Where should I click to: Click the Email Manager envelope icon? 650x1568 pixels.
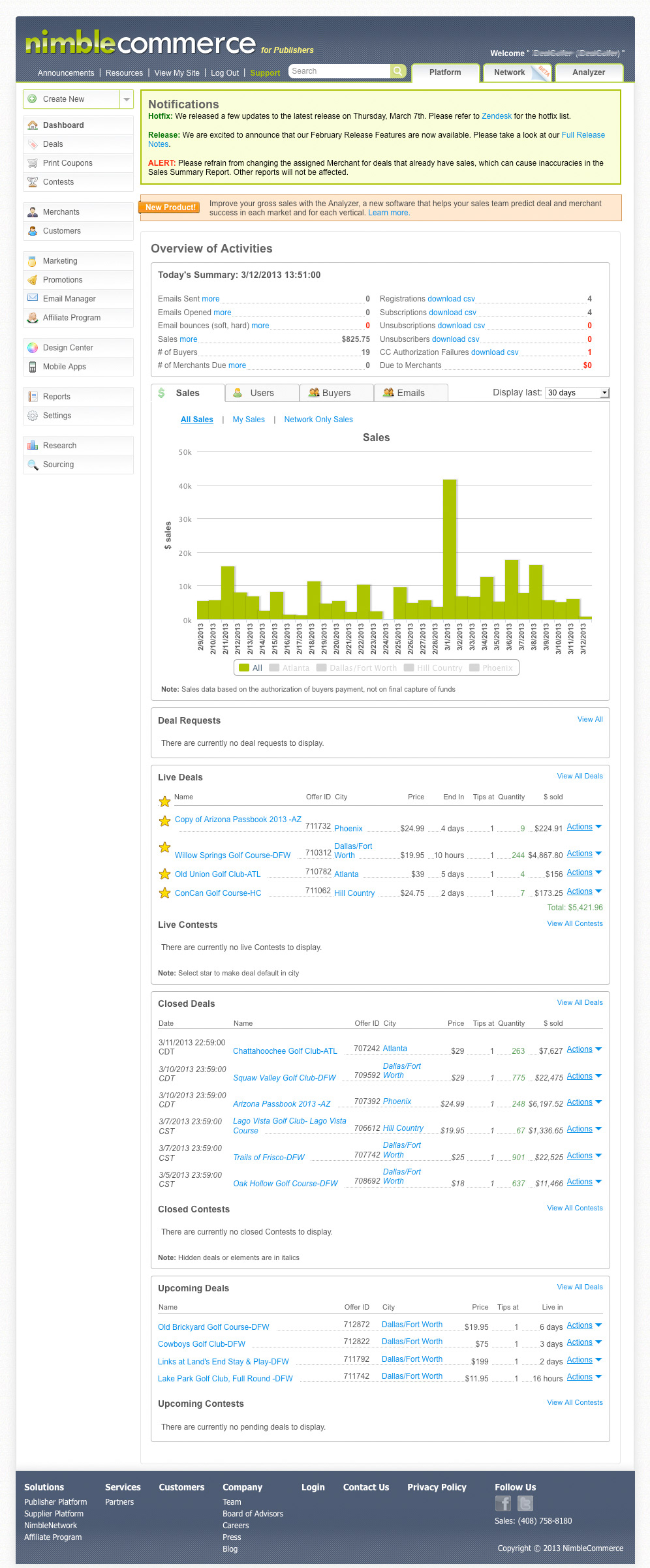point(33,298)
